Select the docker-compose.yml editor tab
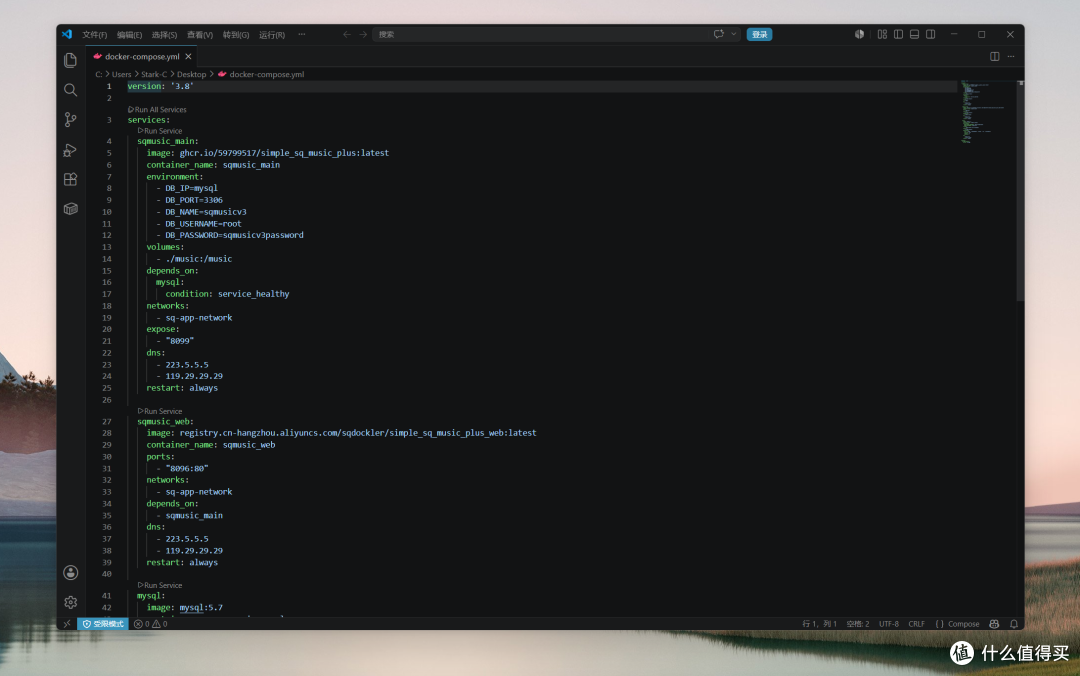This screenshot has height=676, width=1080. point(141,57)
